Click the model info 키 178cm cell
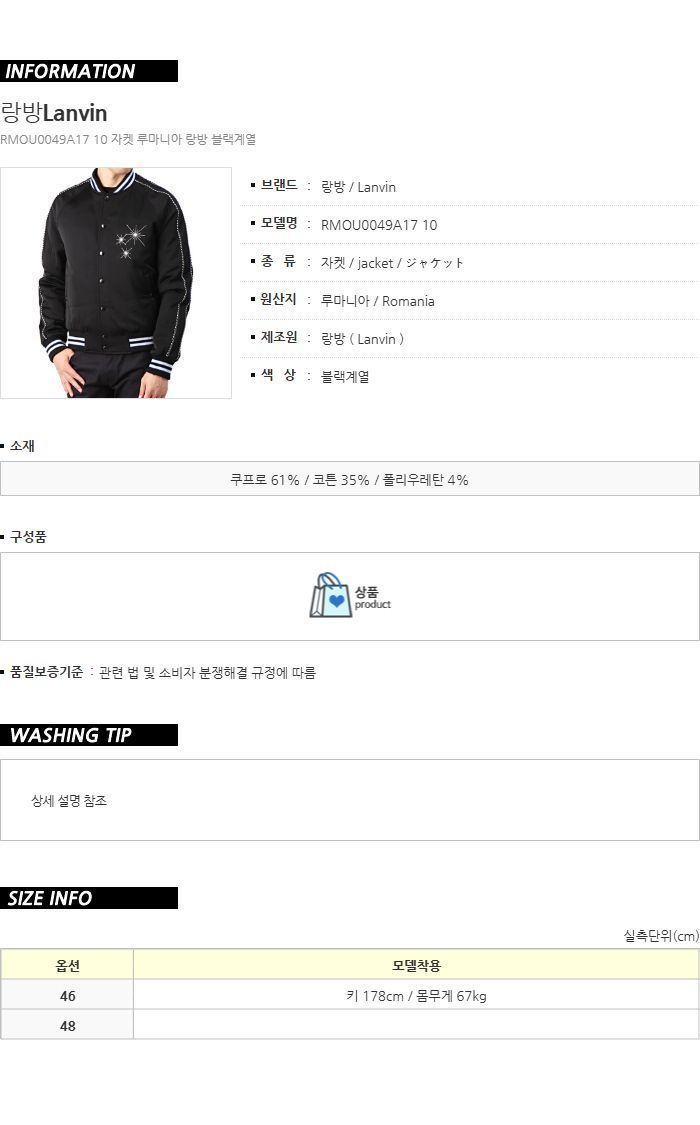700x1125 pixels. point(417,996)
